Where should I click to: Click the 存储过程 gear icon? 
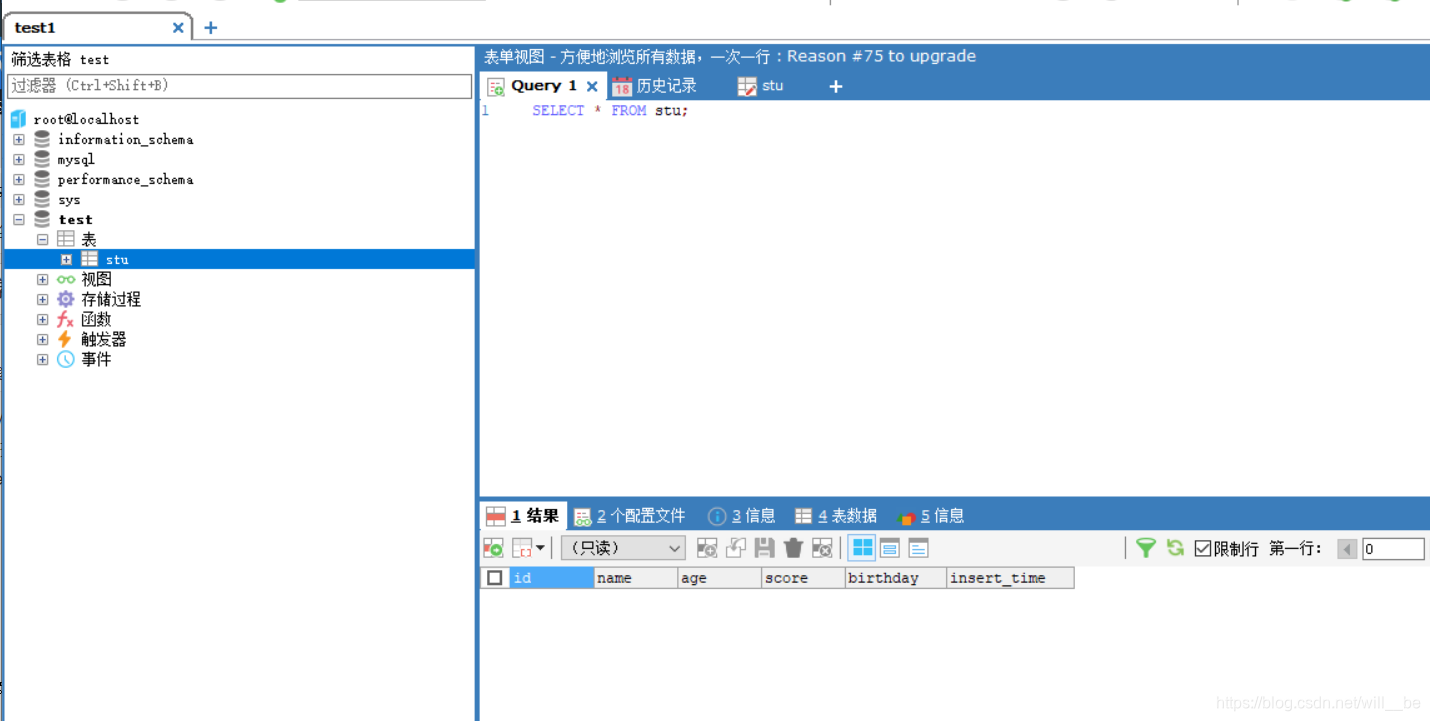[x=66, y=300]
